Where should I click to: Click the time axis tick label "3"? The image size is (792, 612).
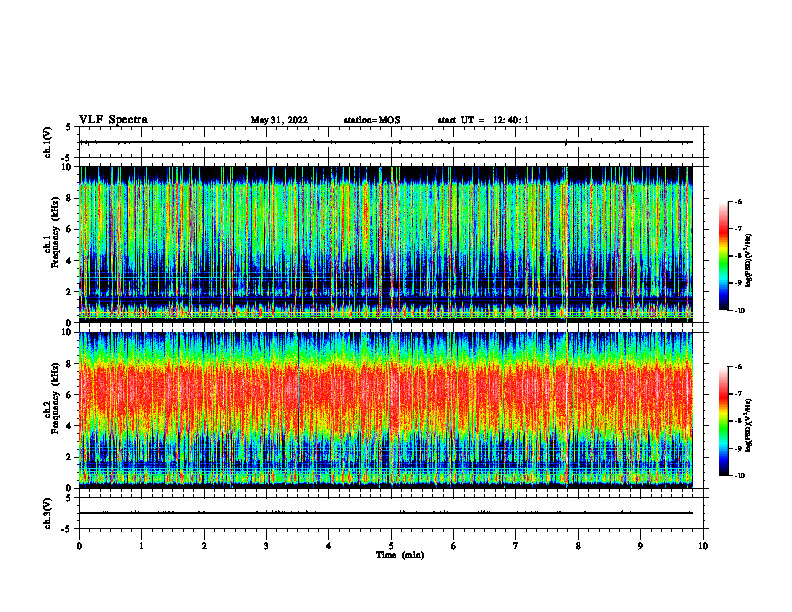[266, 546]
